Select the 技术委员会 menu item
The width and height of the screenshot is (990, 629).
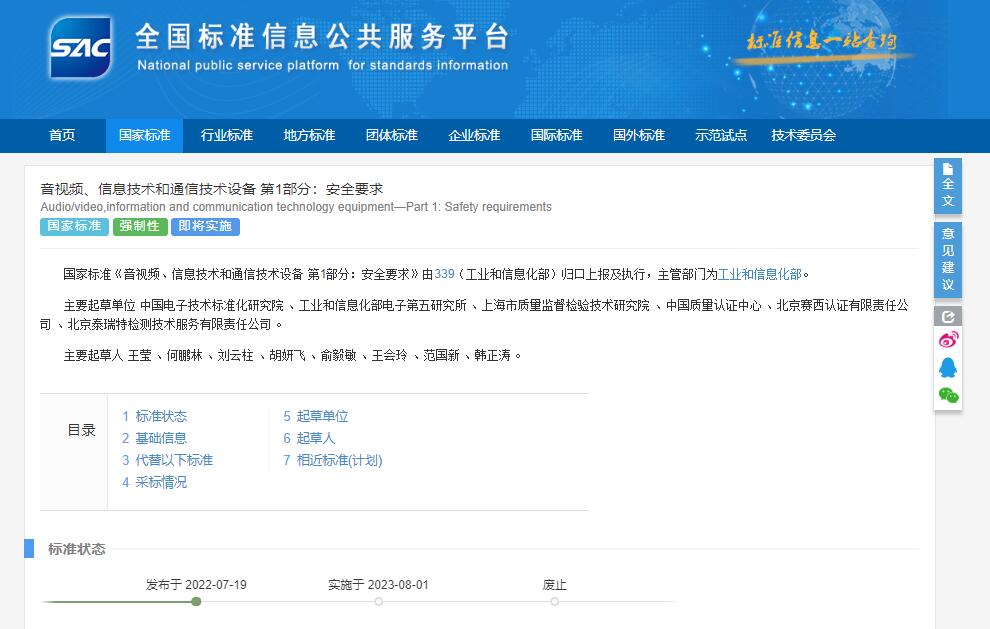803,135
